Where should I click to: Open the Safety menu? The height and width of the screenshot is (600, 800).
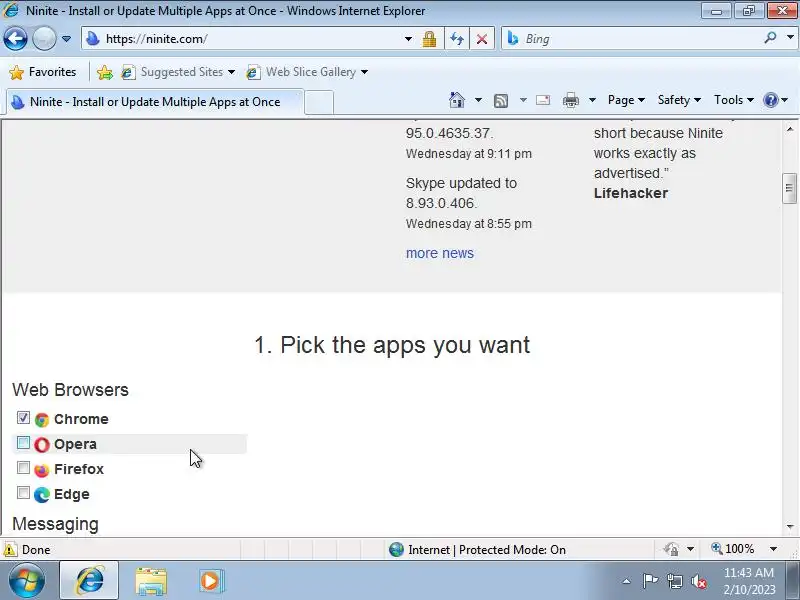click(x=679, y=100)
